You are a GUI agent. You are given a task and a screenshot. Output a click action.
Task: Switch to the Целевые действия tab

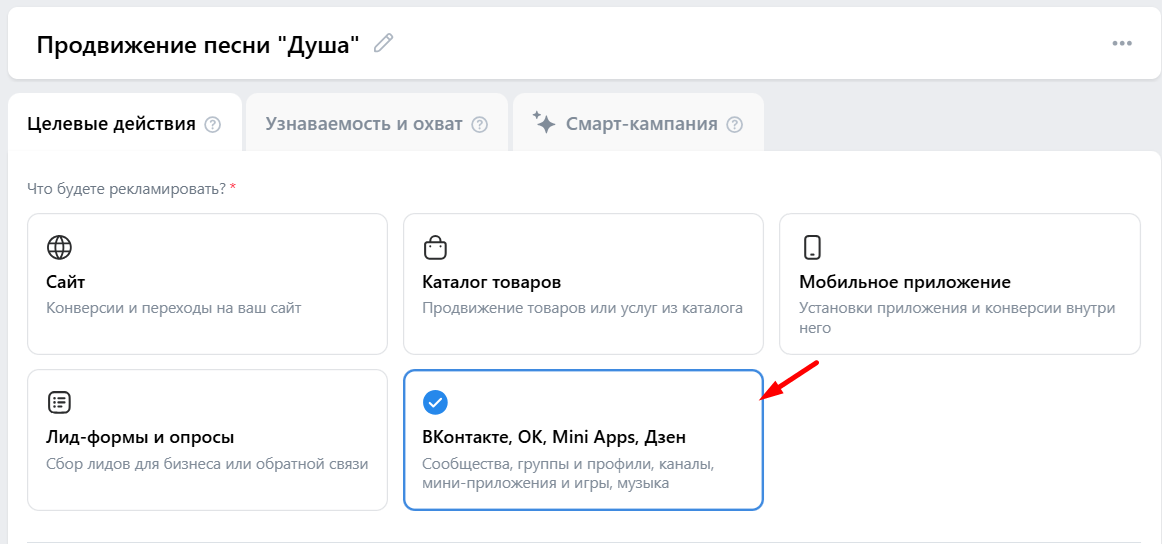tap(111, 125)
